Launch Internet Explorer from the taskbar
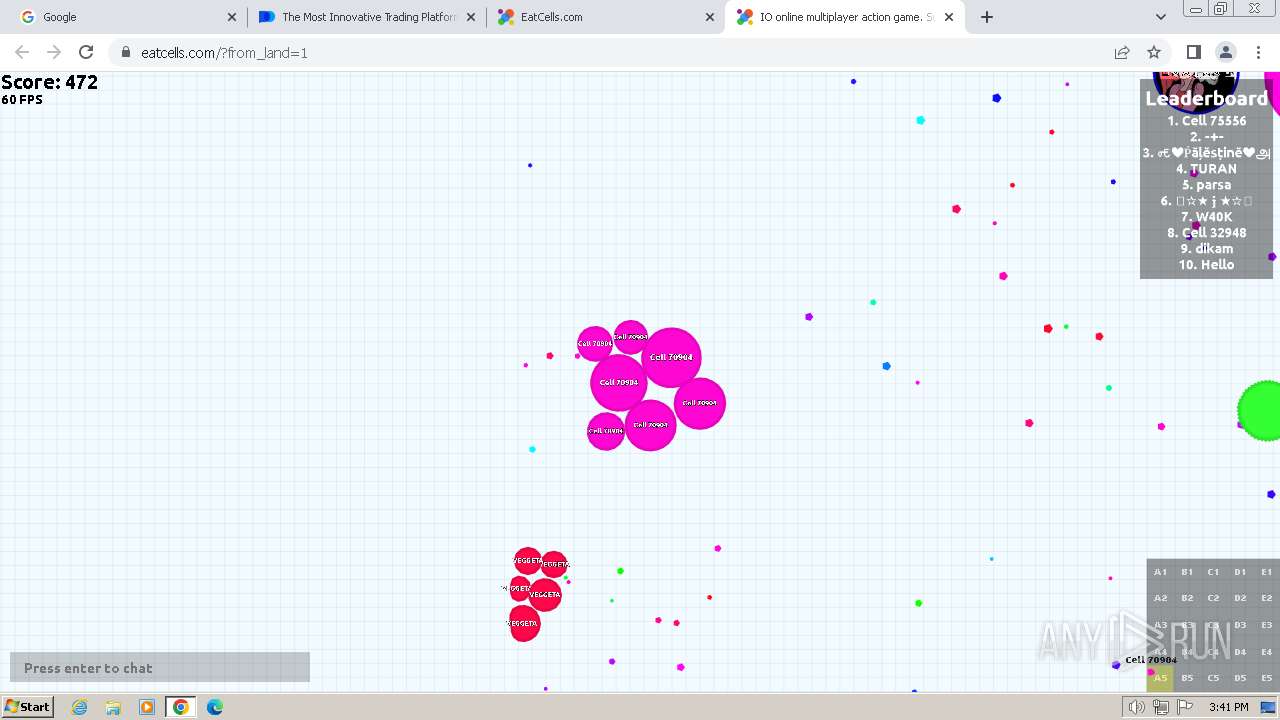Viewport: 1280px width, 720px height. [x=80, y=707]
